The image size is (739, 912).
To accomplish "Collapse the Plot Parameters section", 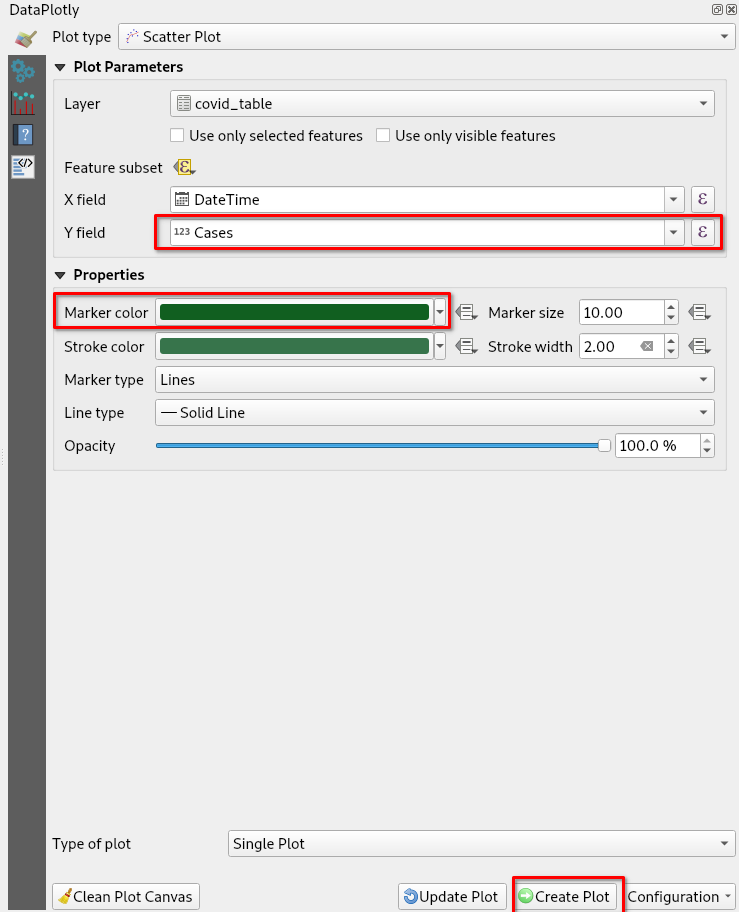I will [60, 67].
